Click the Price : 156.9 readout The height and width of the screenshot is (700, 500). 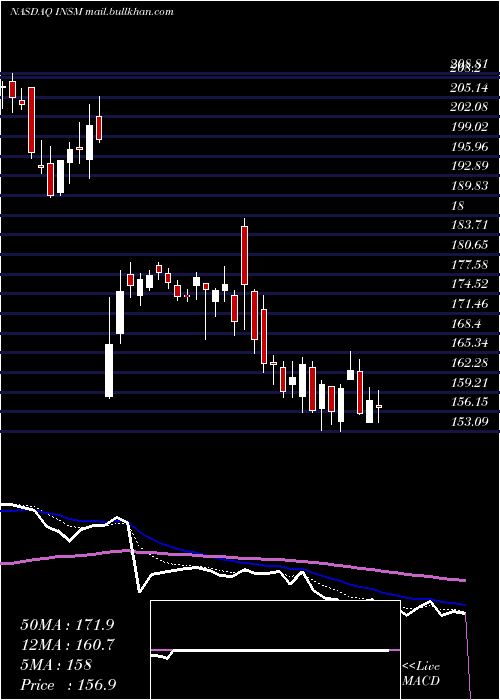[69, 685]
